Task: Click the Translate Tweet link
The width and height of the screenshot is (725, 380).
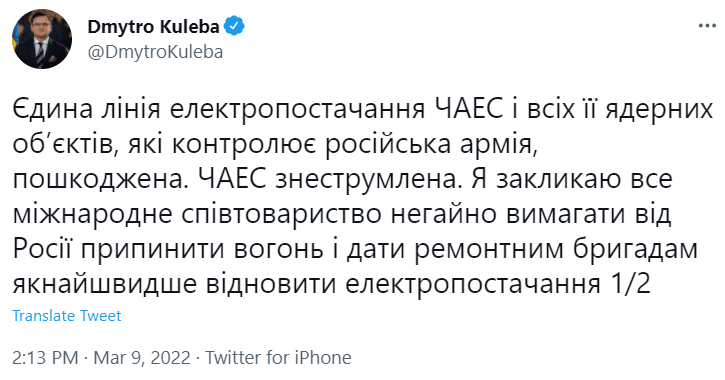Action: pyautogui.click(x=67, y=316)
